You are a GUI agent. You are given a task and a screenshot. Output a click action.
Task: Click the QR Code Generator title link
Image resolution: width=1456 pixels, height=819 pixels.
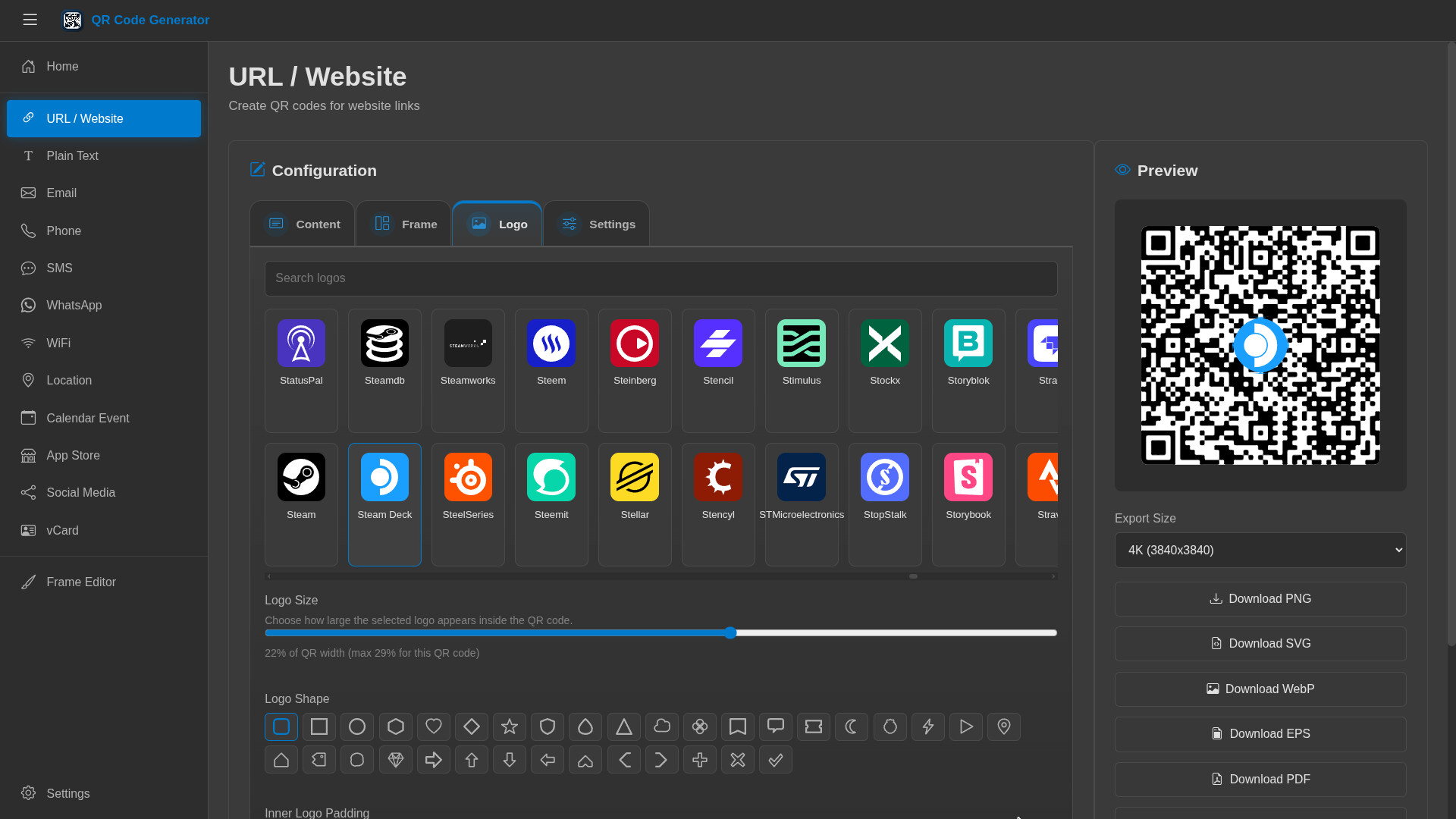[x=150, y=20]
